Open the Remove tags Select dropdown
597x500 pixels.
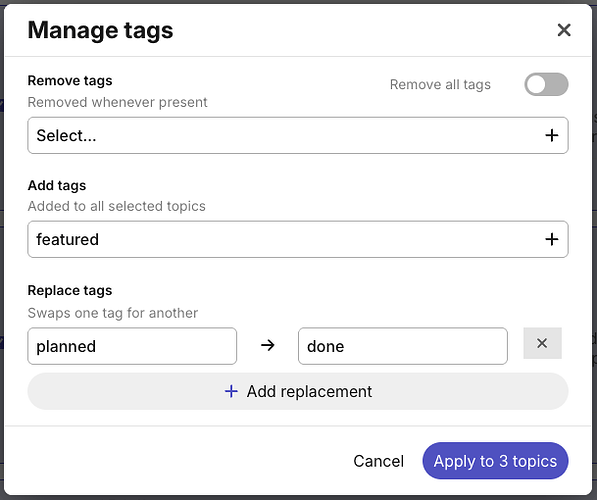coord(298,136)
